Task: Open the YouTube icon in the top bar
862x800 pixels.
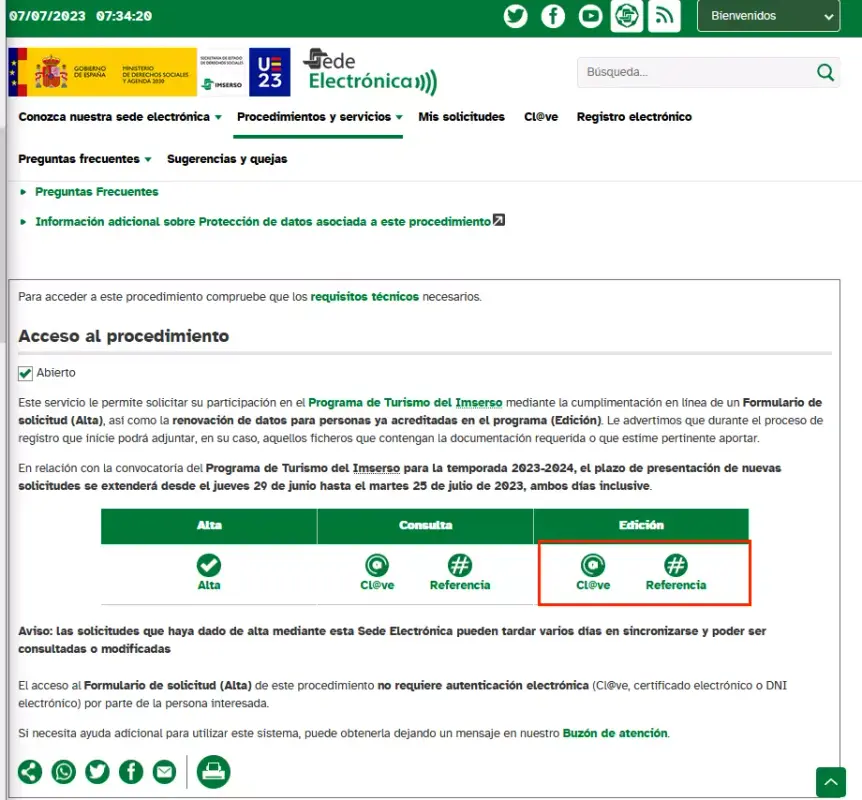Action: point(590,16)
